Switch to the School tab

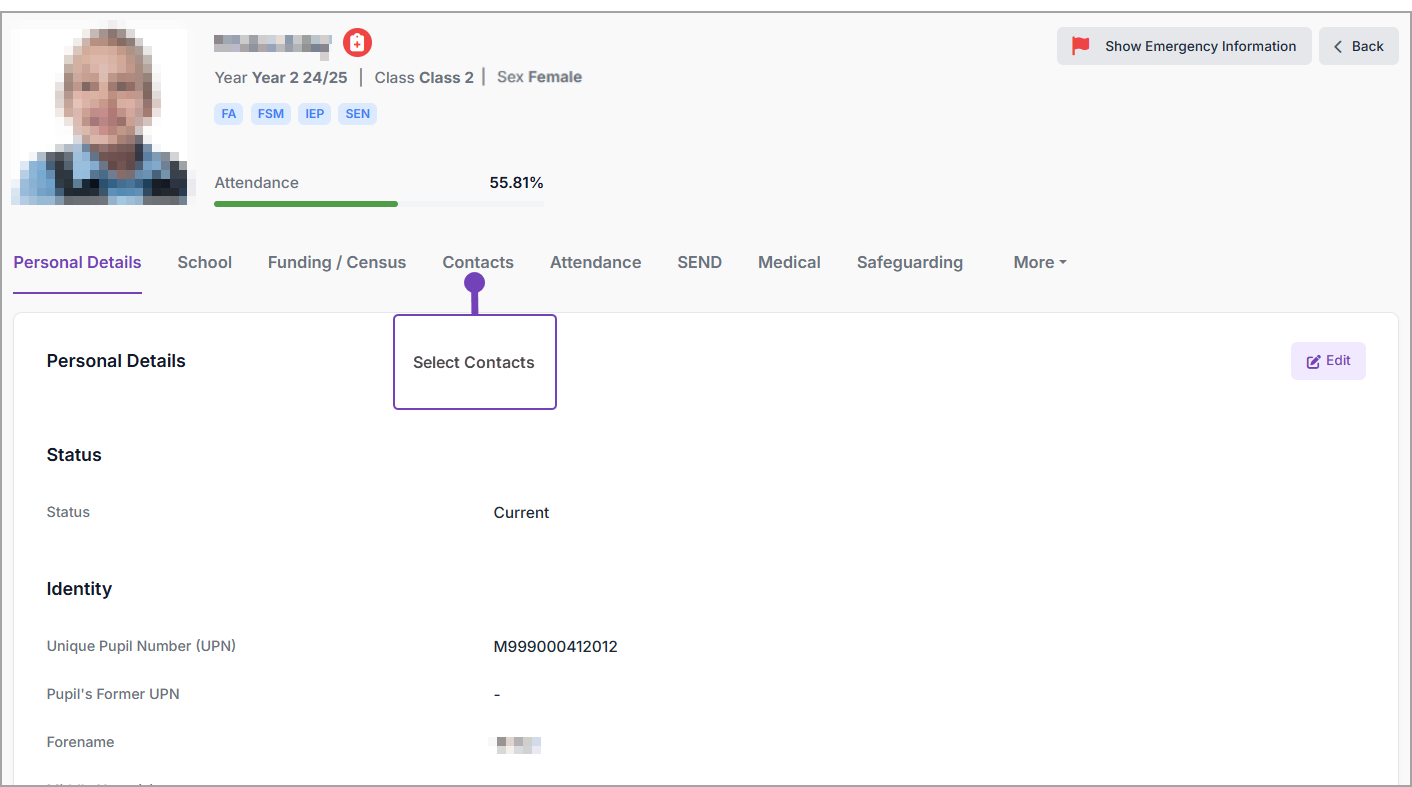pyautogui.click(x=204, y=262)
